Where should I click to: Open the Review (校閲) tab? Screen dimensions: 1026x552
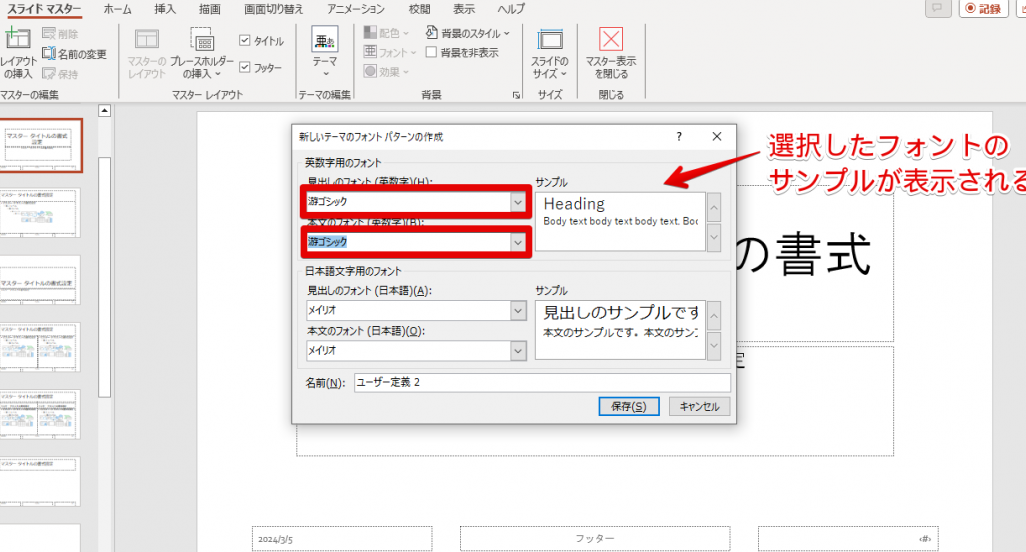(x=419, y=9)
